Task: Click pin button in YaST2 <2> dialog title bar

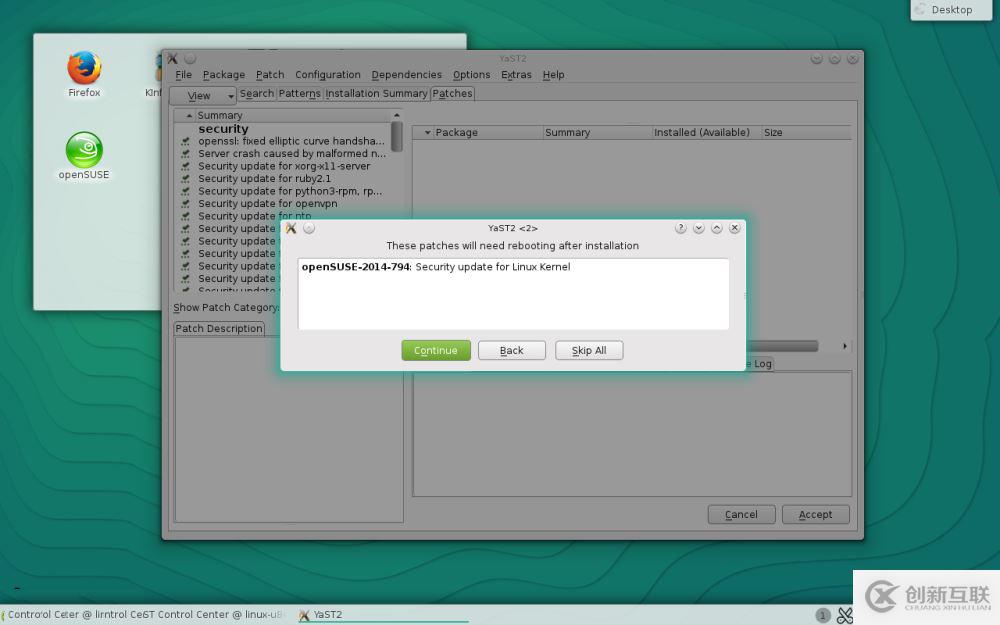Action: pos(309,228)
